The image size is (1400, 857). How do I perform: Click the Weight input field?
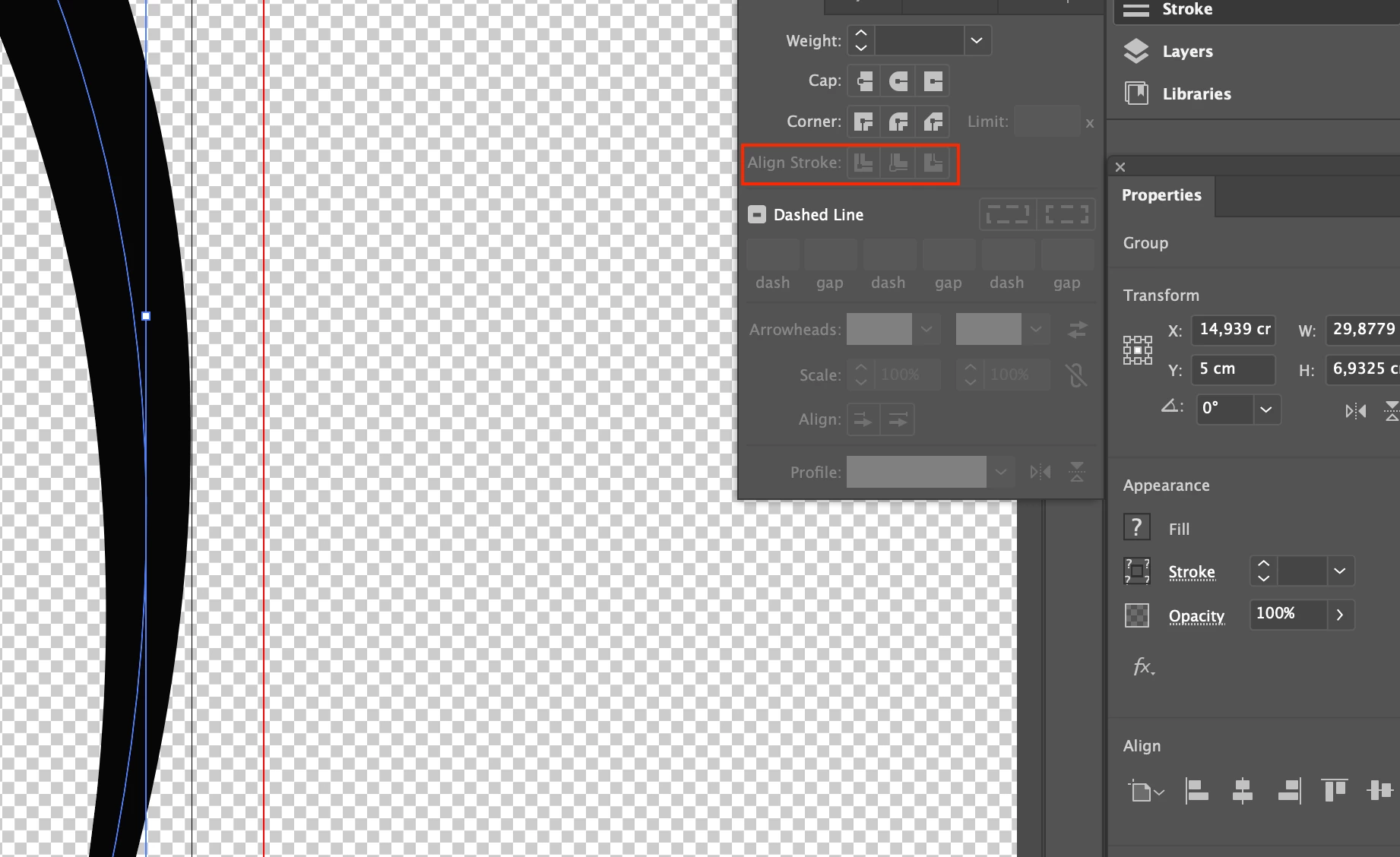tap(919, 40)
